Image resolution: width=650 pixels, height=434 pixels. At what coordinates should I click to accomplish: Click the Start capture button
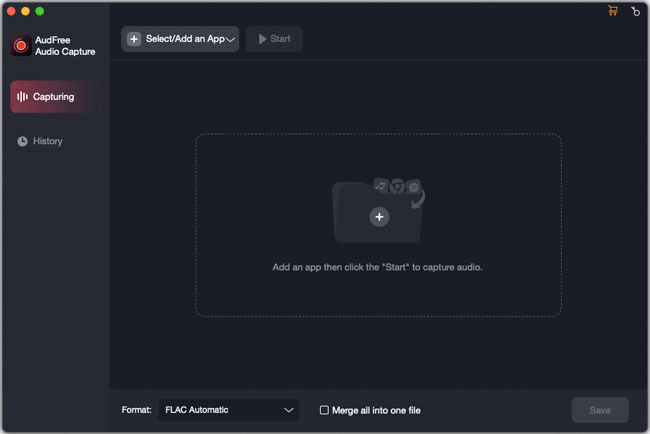click(274, 39)
